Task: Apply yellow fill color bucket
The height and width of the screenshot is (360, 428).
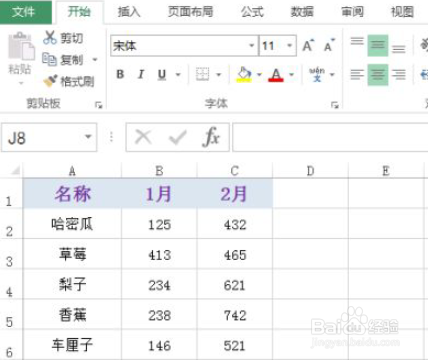Action: point(244,74)
